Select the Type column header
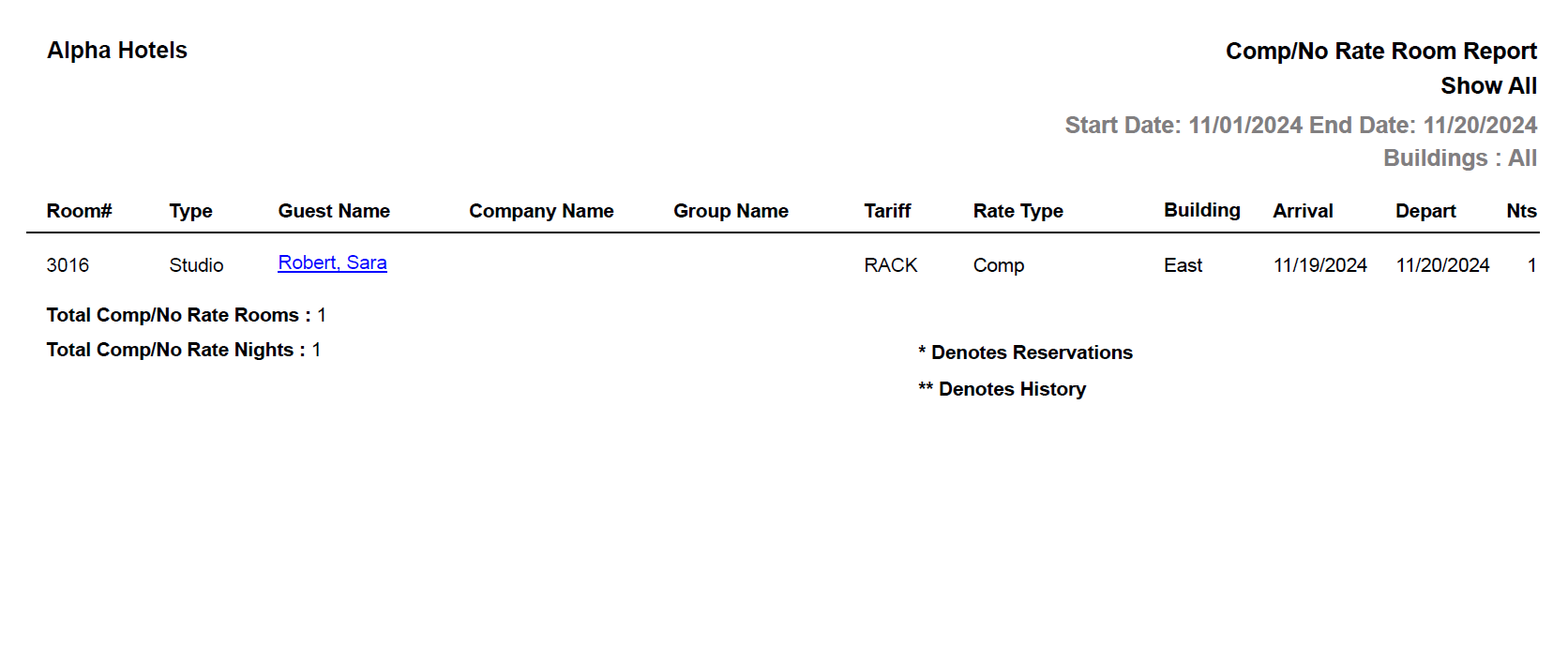The image size is (1568, 645). click(x=190, y=211)
